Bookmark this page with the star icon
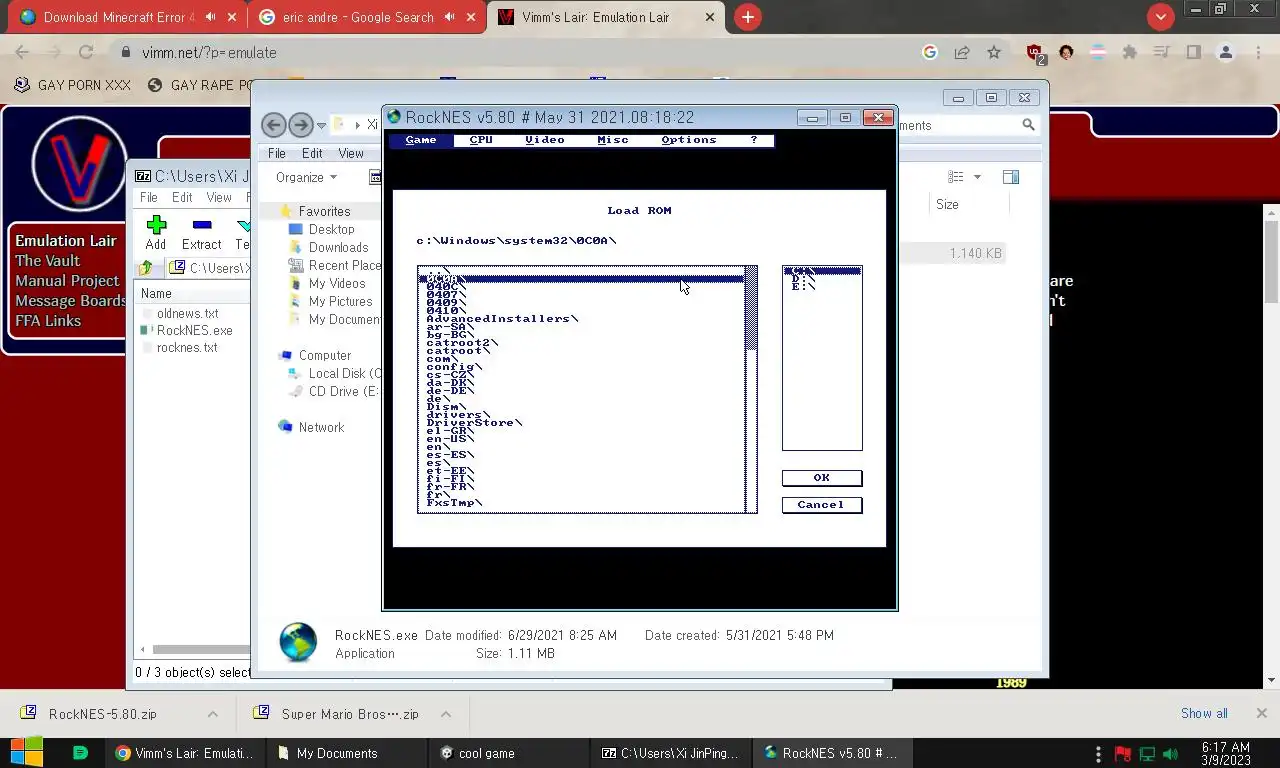This screenshot has width=1280, height=768. (x=994, y=53)
